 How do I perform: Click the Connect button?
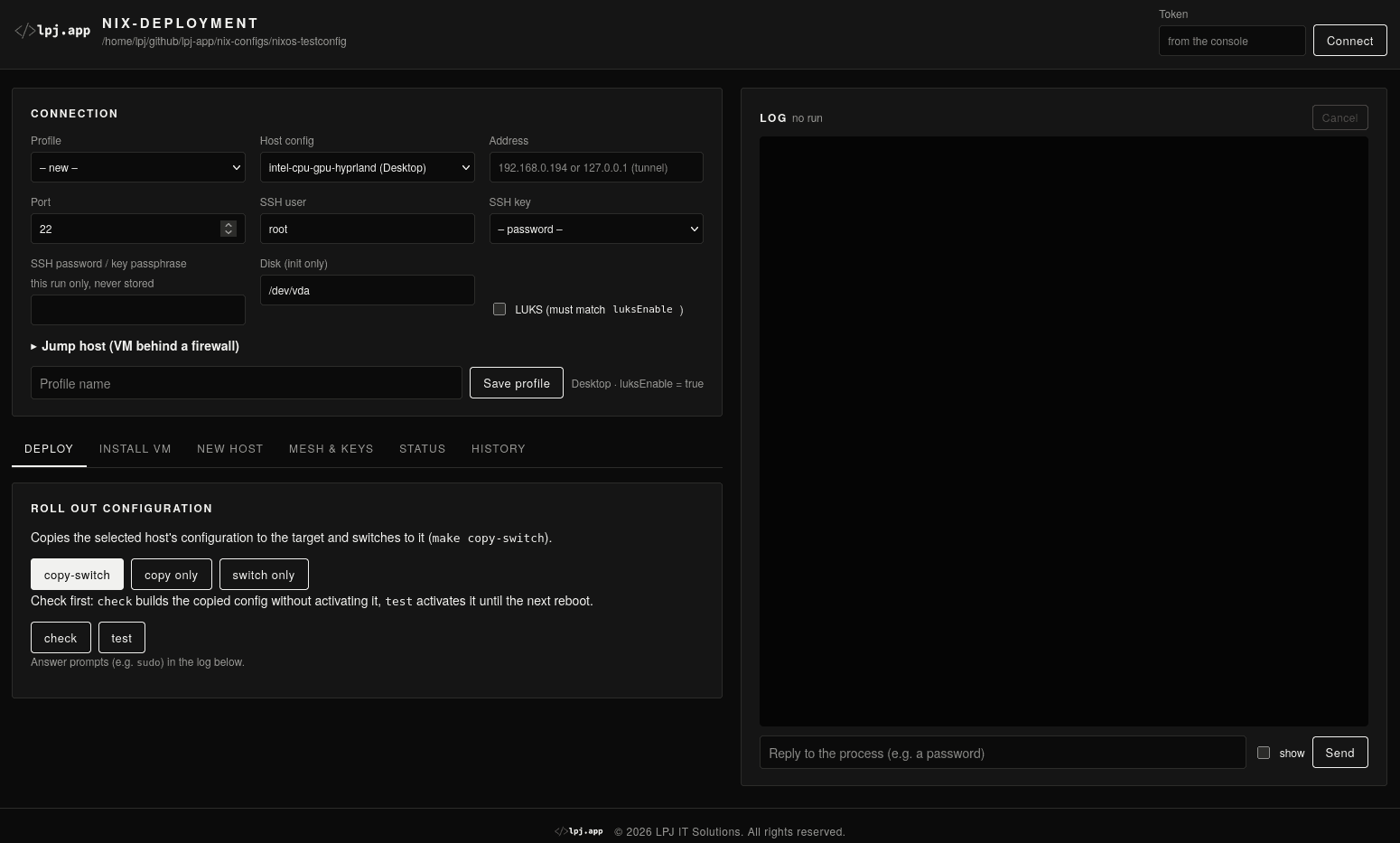[x=1350, y=41]
